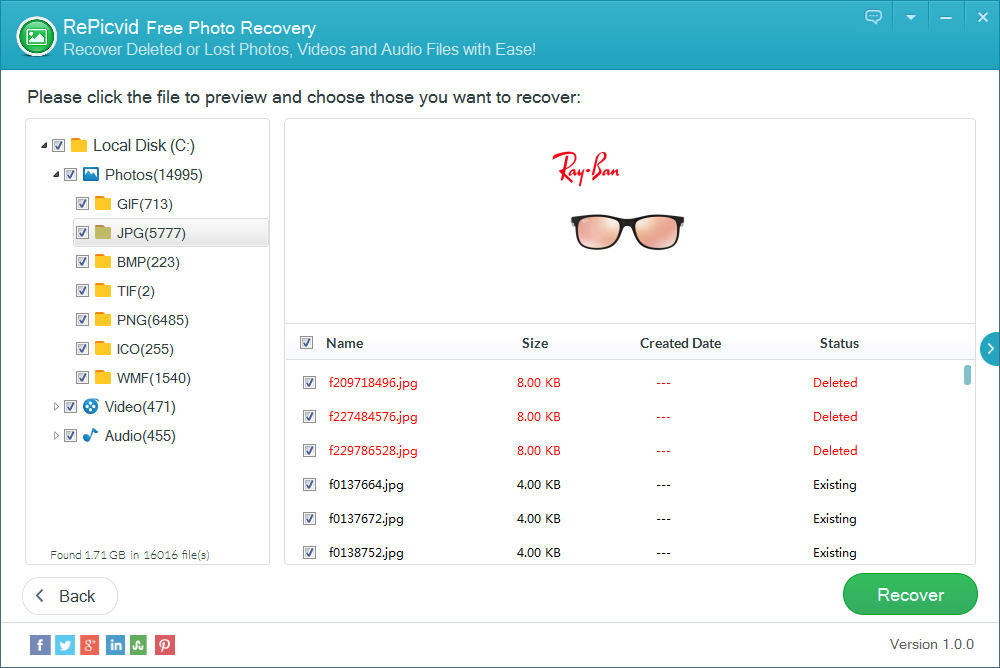The height and width of the screenshot is (668, 1000).
Task: Uncheck the Local Disk (C:) checkbox
Action: pos(57,144)
